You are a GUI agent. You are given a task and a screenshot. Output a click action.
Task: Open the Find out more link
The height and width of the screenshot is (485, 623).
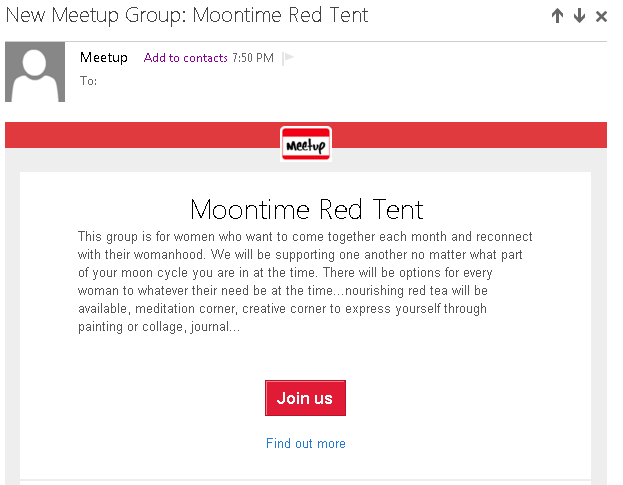pyautogui.click(x=306, y=443)
